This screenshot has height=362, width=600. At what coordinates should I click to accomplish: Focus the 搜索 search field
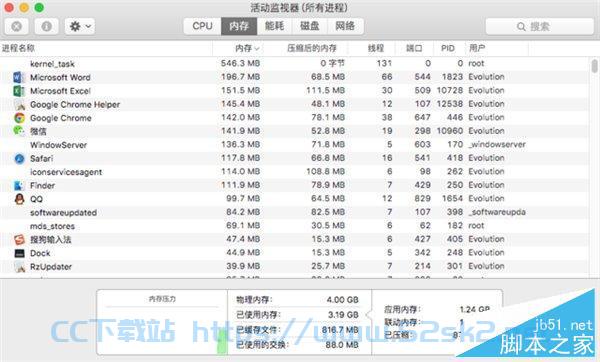tap(540, 26)
